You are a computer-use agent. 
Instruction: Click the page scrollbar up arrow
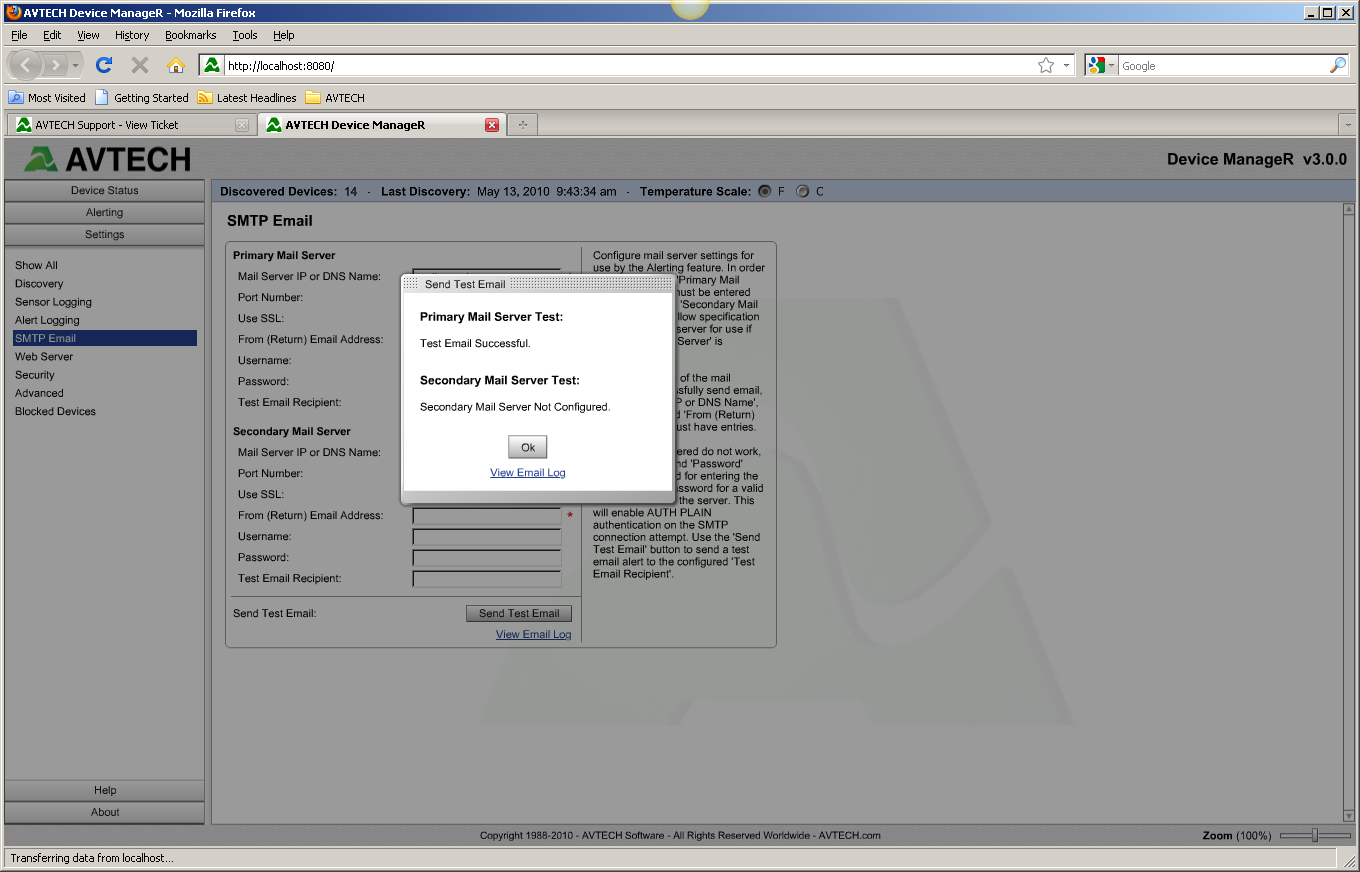pyautogui.click(x=1349, y=210)
